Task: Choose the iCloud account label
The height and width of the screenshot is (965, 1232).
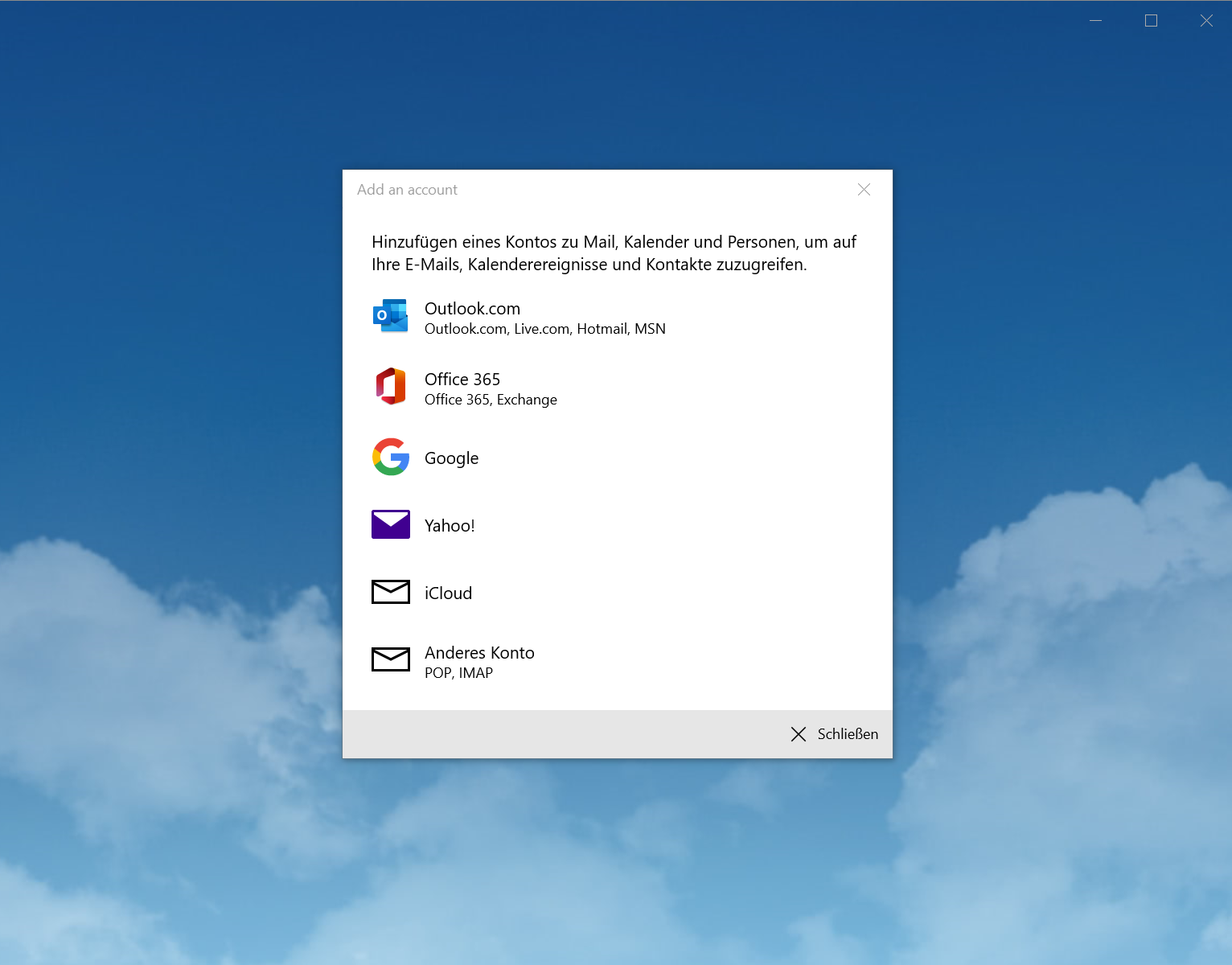Action: click(448, 593)
